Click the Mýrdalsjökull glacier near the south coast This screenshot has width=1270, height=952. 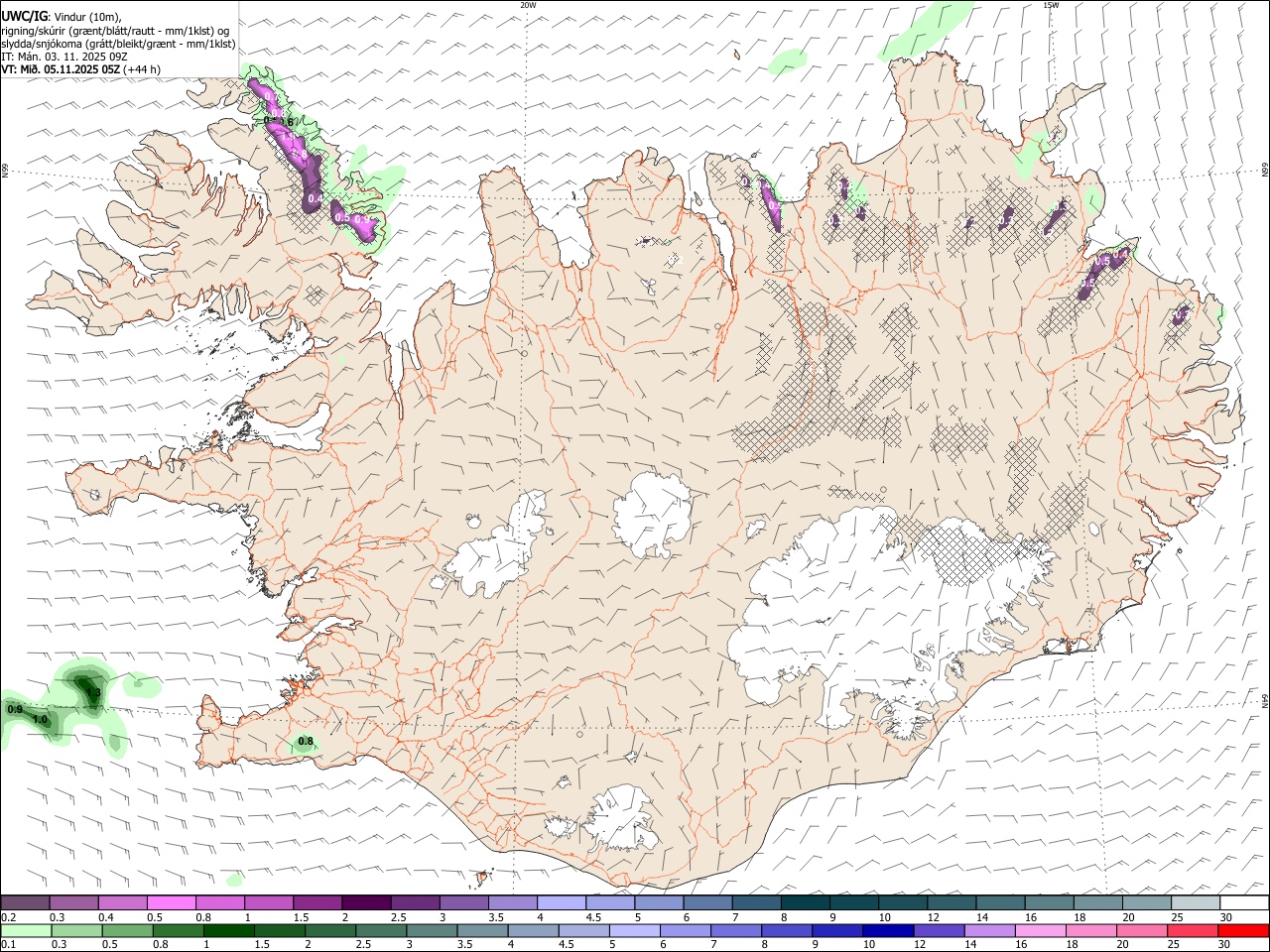pos(623,820)
